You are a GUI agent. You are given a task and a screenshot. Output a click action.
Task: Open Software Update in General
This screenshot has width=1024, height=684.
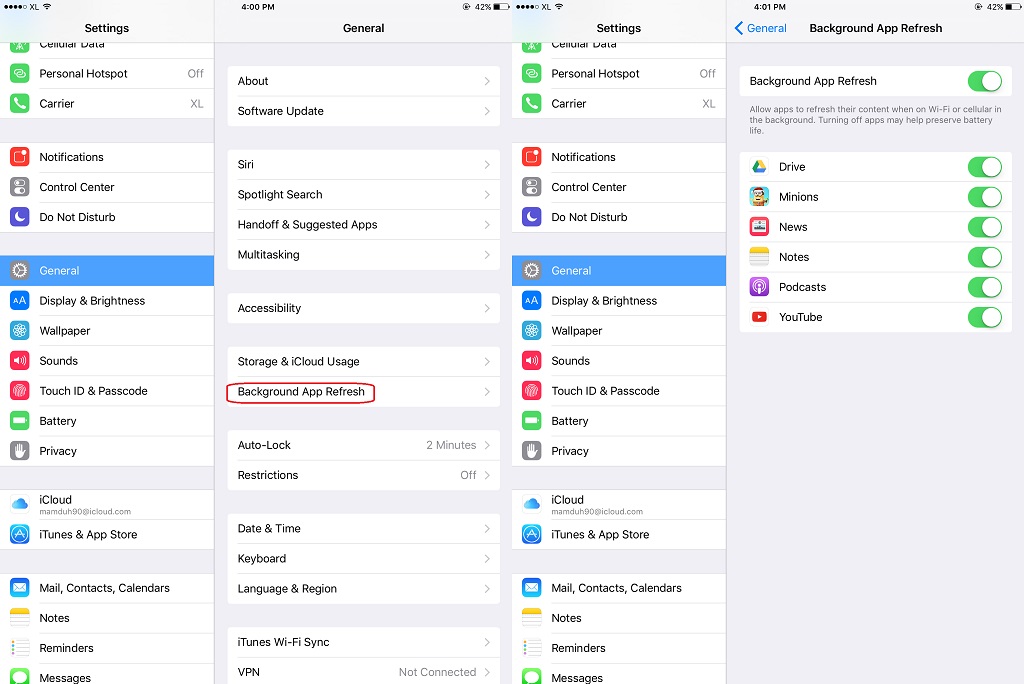pos(364,111)
